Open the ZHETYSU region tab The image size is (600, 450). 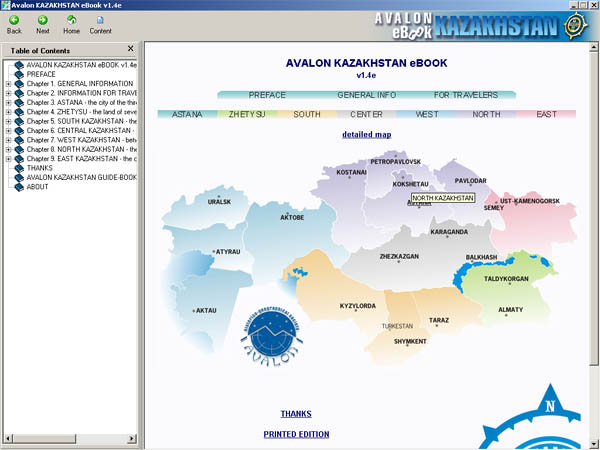point(247,114)
